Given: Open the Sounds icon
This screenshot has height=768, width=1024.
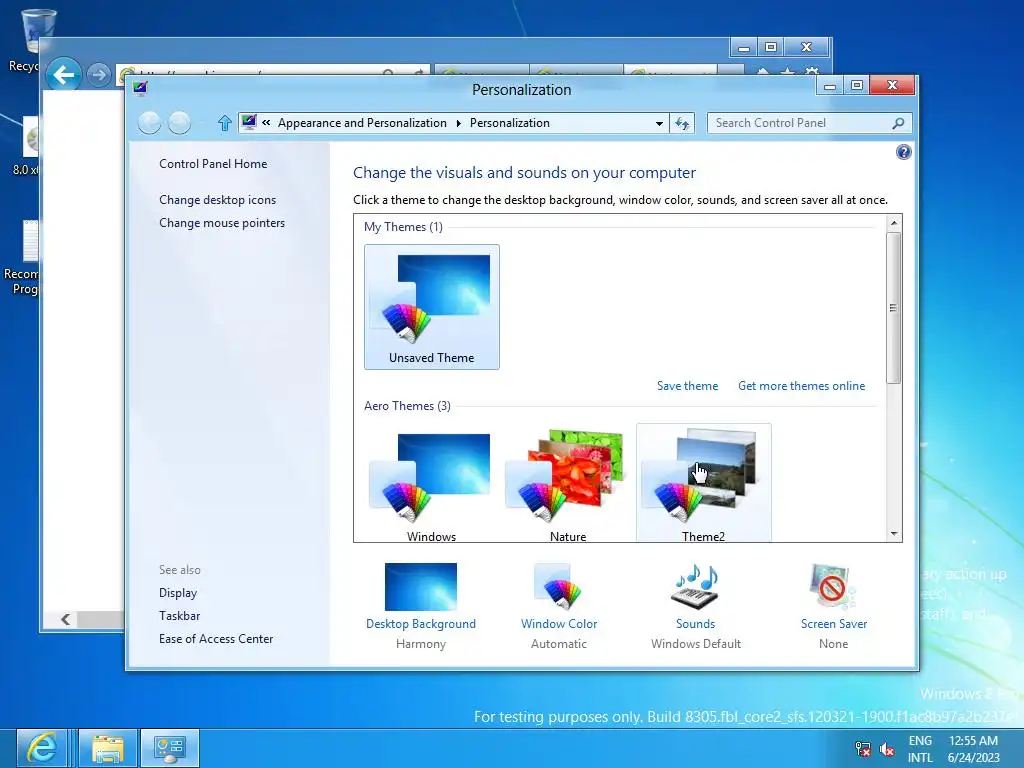Looking at the screenshot, I should (696, 586).
